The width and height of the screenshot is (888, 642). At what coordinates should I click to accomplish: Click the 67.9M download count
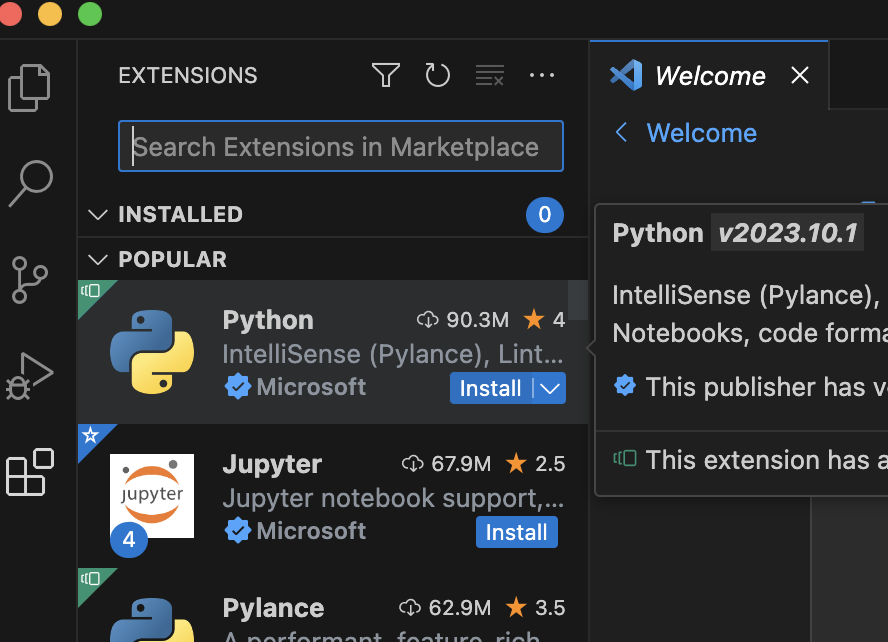coord(460,464)
